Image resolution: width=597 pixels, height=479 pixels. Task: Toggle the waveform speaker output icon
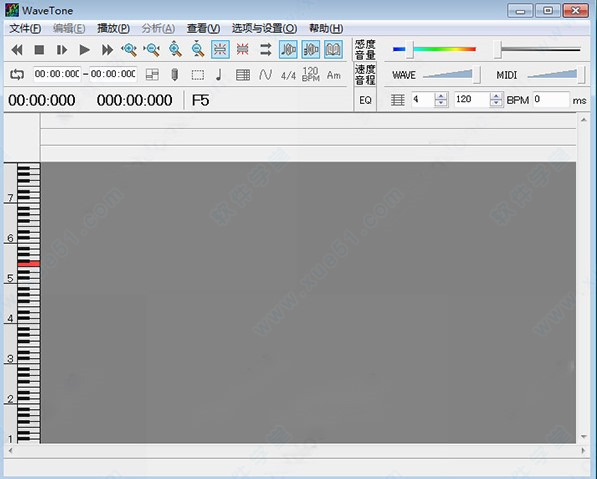click(311, 49)
